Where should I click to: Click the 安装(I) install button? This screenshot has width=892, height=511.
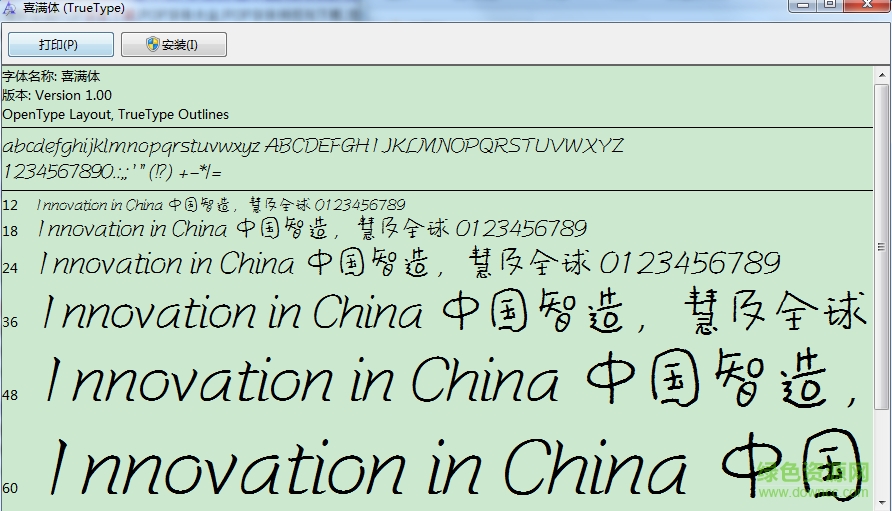[x=174, y=44]
